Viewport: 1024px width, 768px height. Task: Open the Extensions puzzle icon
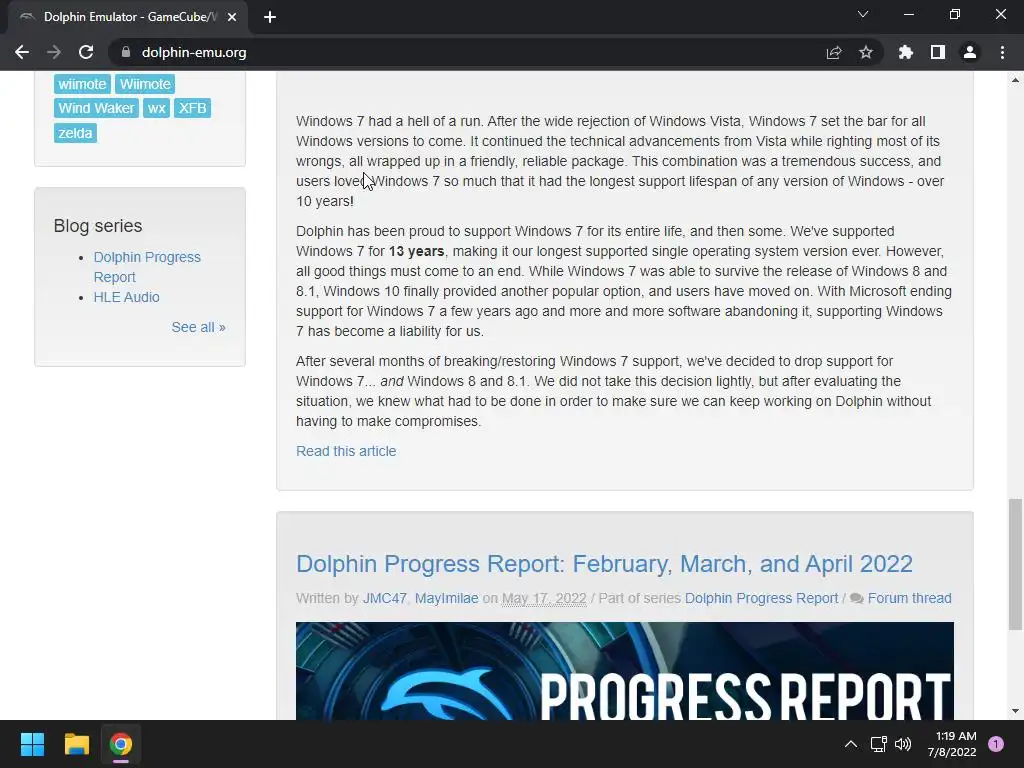tap(906, 52)
